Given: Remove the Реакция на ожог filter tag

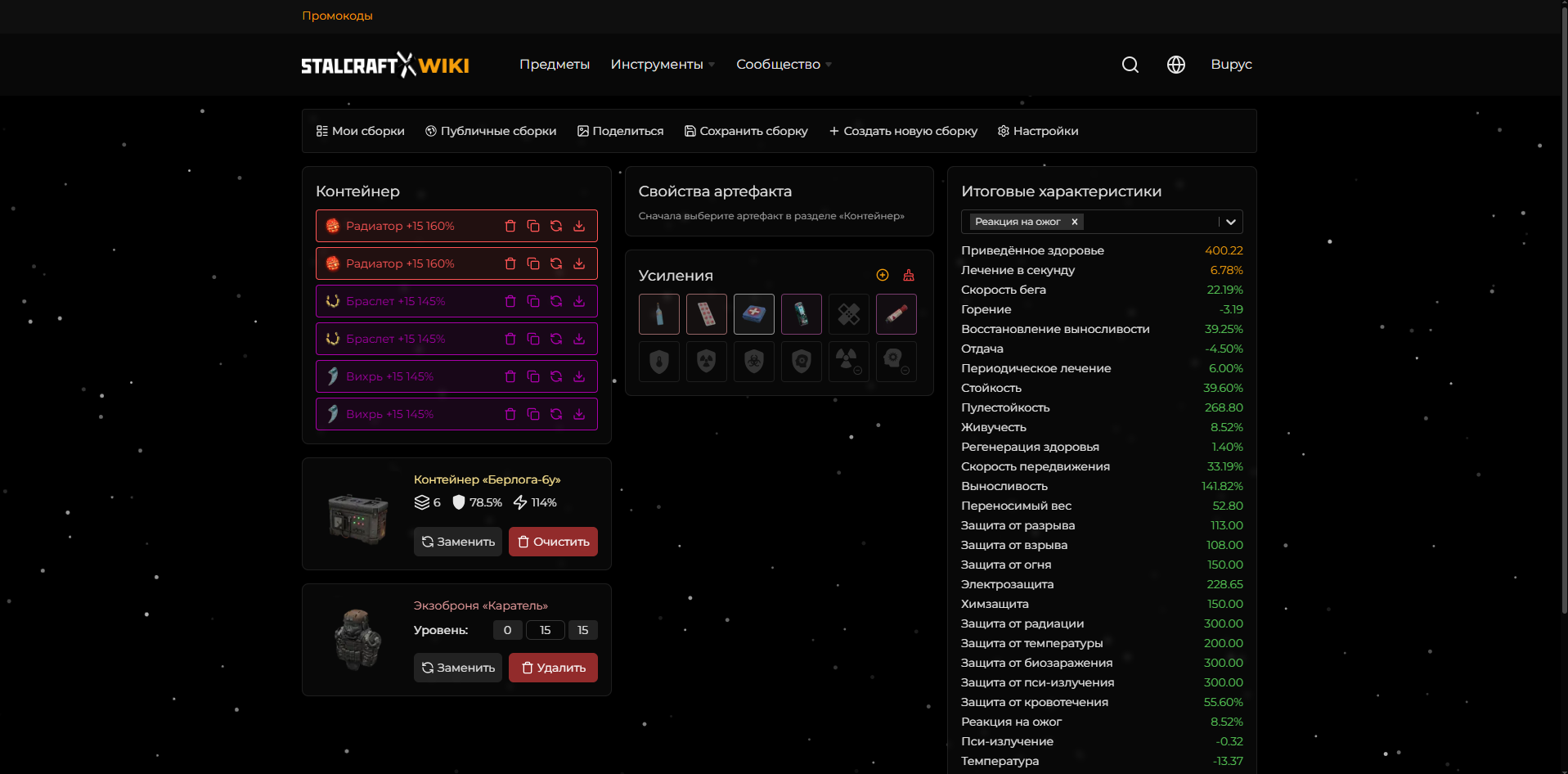Looking at the screenshot, I should (1074, 221).
